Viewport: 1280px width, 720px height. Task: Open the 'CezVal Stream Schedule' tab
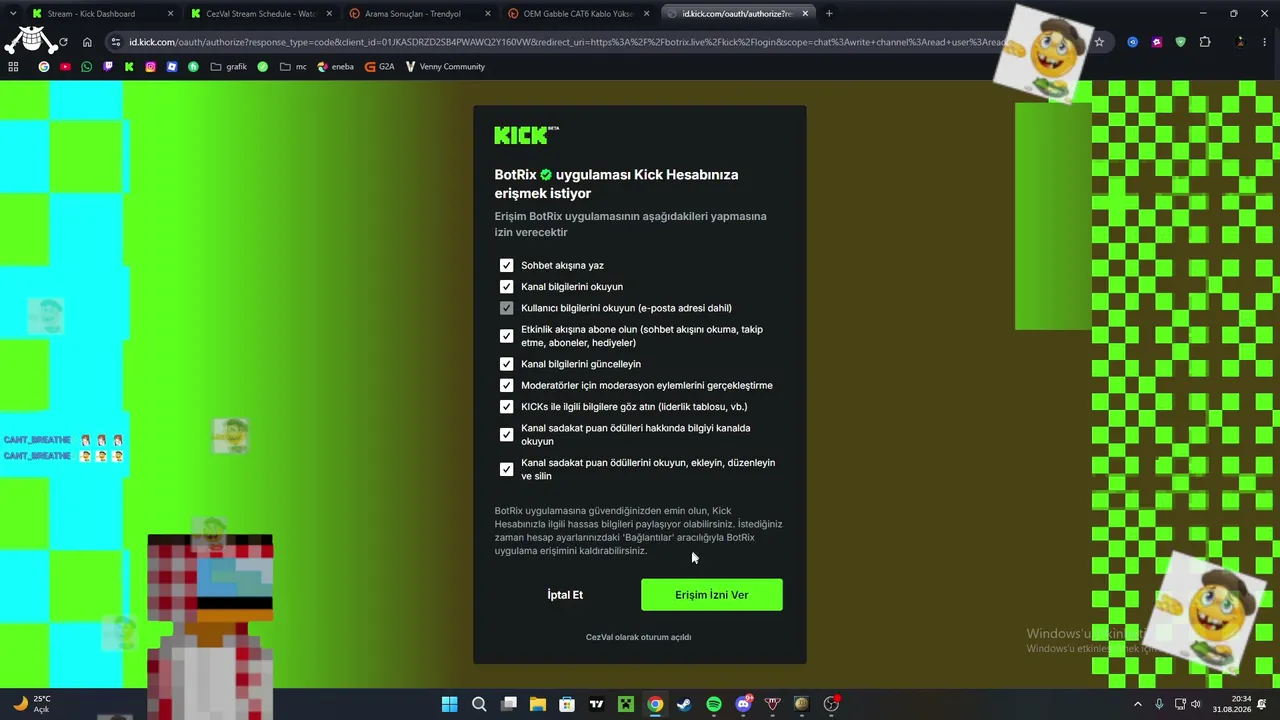pos(261,14)
